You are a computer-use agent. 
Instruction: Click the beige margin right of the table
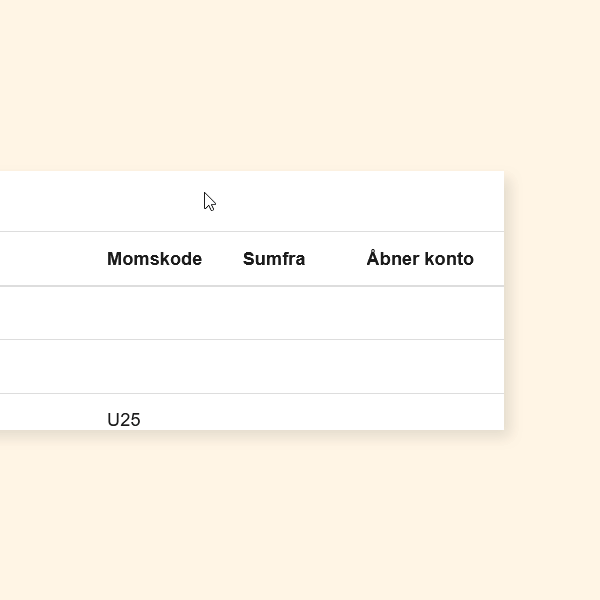coord(552,300)
